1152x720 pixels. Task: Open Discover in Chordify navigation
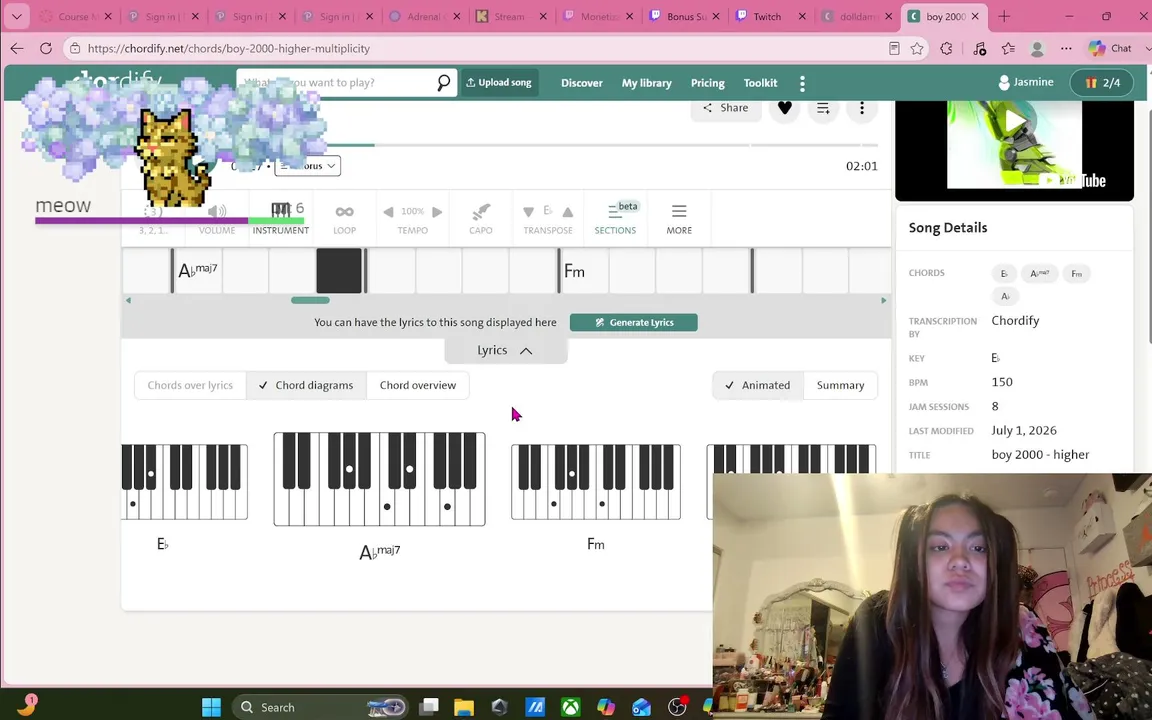click(x=582, y=83)
